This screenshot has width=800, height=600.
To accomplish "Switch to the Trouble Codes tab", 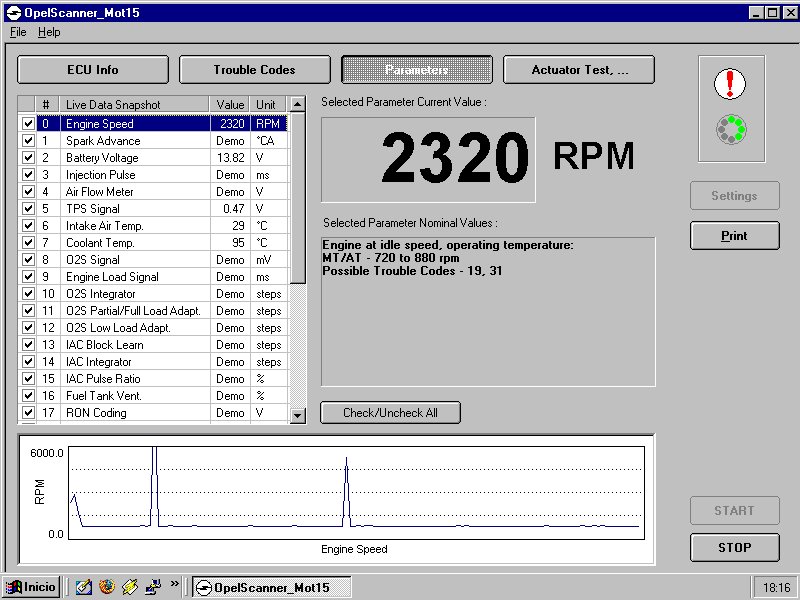I will point(255,69).
